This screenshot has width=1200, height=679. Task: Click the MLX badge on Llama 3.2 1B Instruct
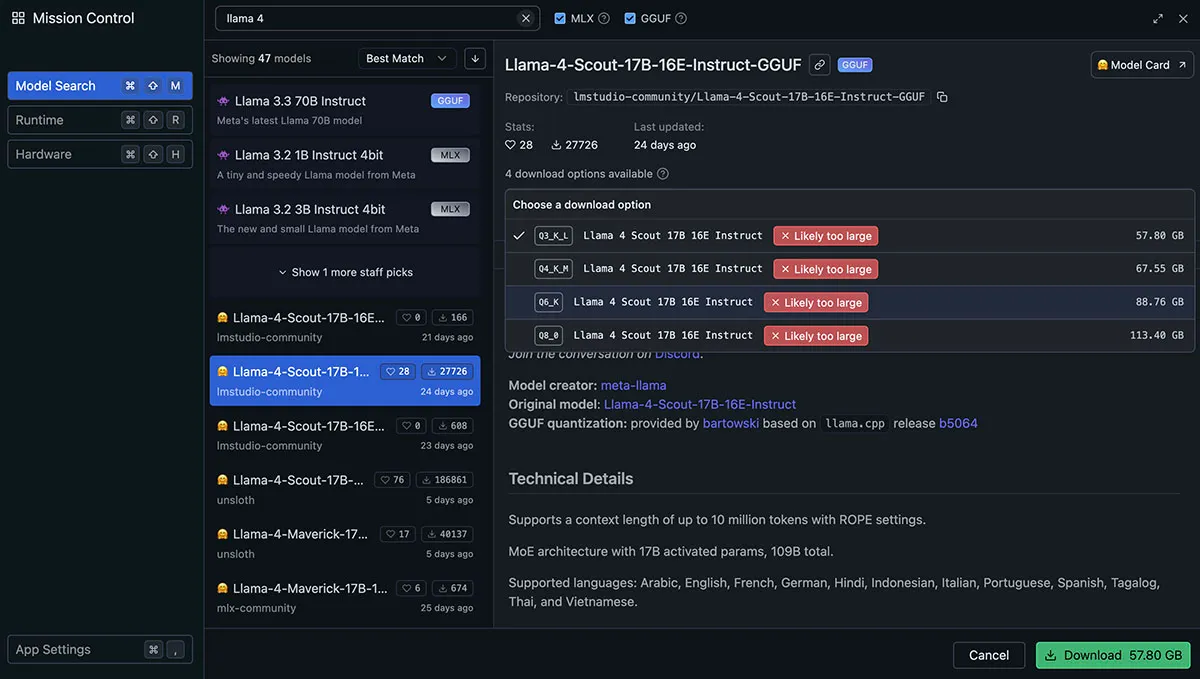coord(450,155)
